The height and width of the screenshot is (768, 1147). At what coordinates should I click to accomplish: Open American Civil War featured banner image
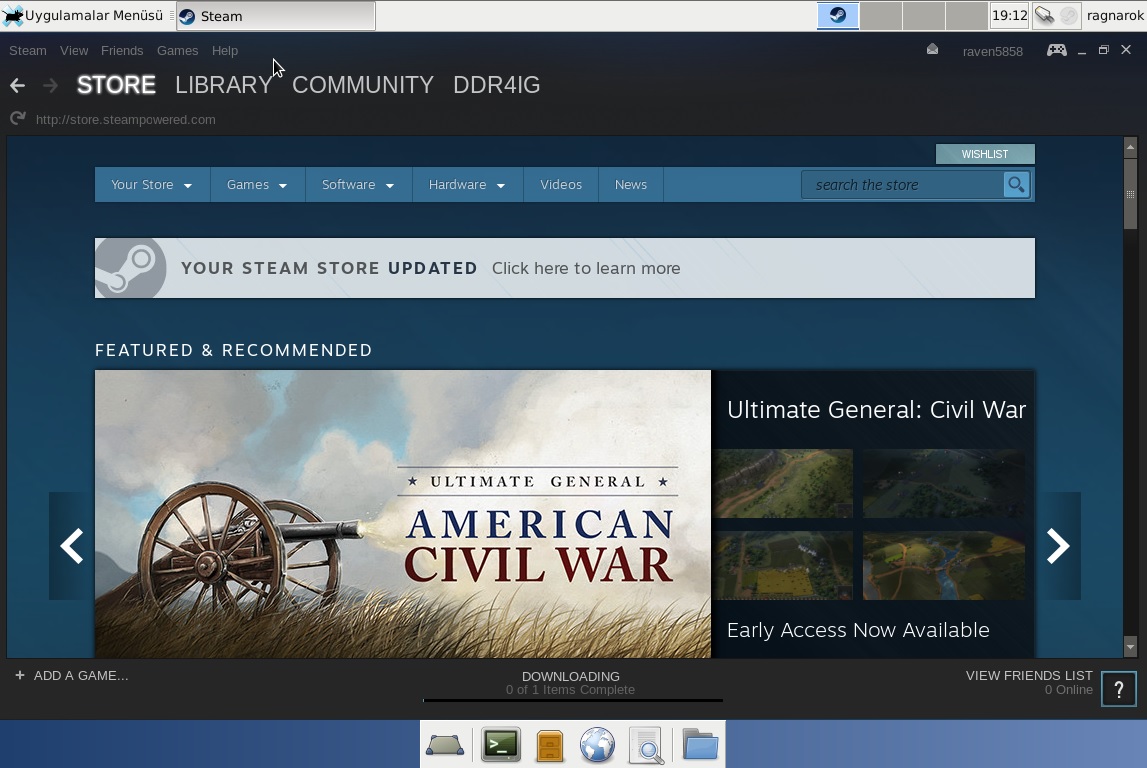tap(402, 513)
